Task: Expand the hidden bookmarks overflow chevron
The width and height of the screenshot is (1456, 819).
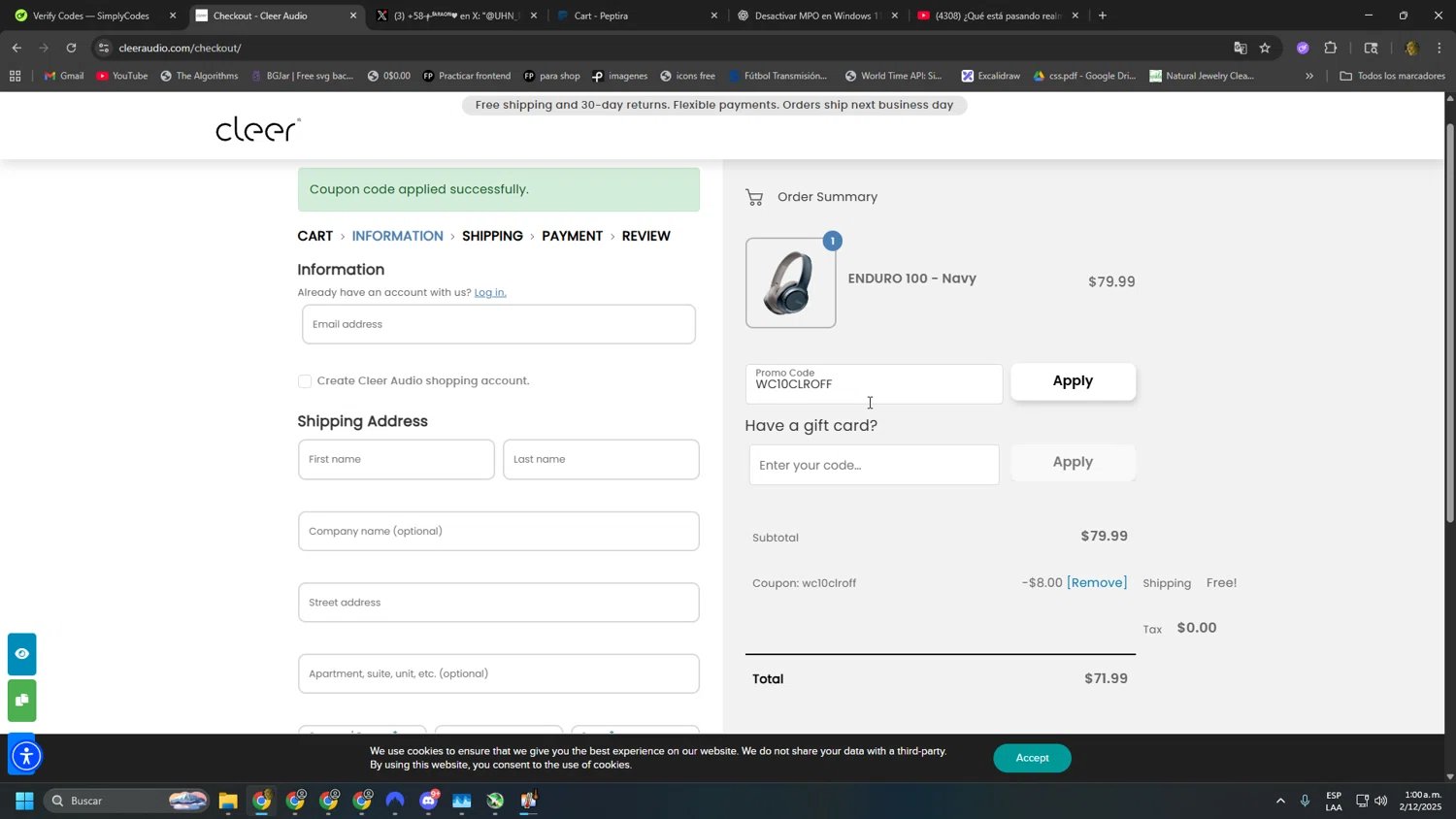Action: [x=1309, y=76]
